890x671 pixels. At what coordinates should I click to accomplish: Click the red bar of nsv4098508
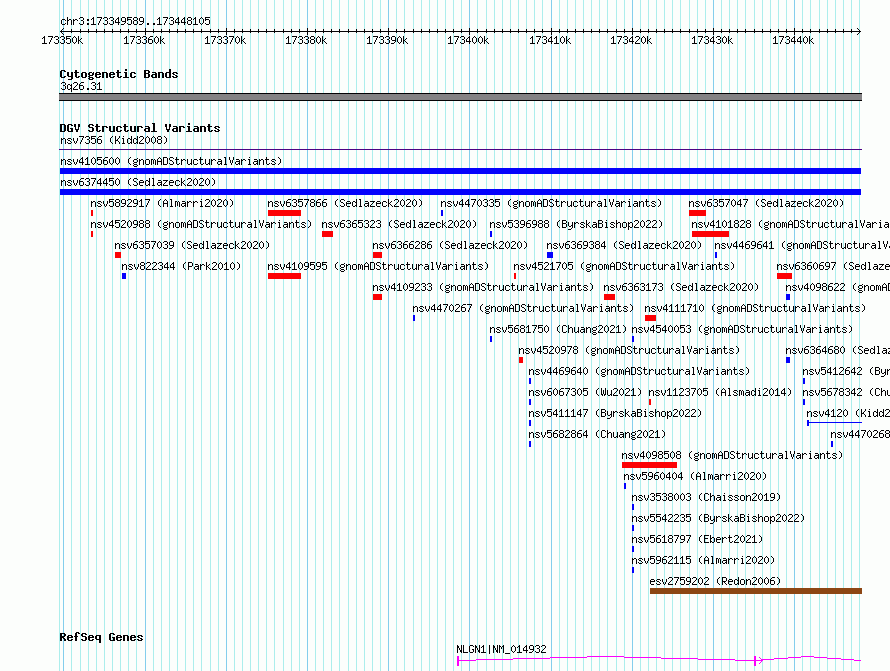coord(649,465)
